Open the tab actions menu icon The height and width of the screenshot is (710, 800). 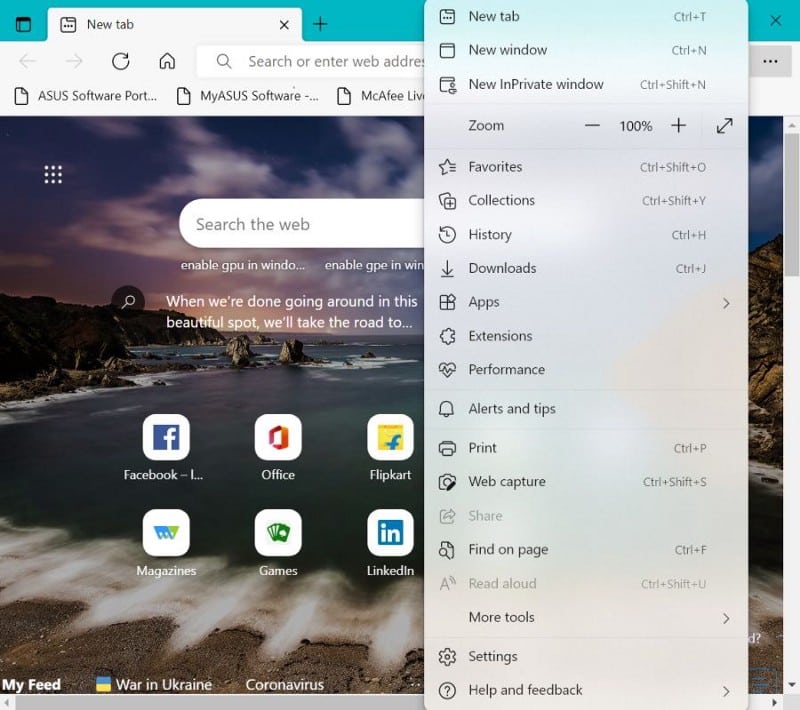pyautogui.click(x=23, y=24)
